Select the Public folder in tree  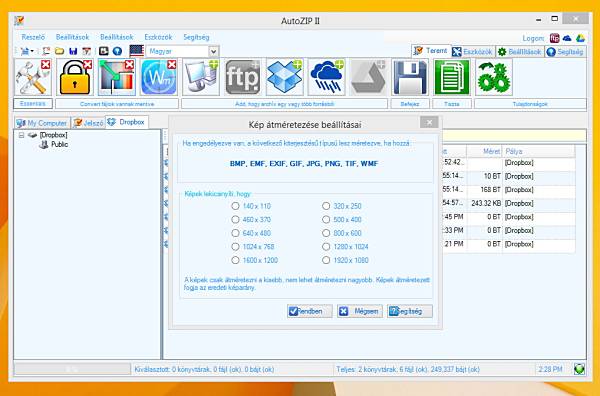[59, 144]
